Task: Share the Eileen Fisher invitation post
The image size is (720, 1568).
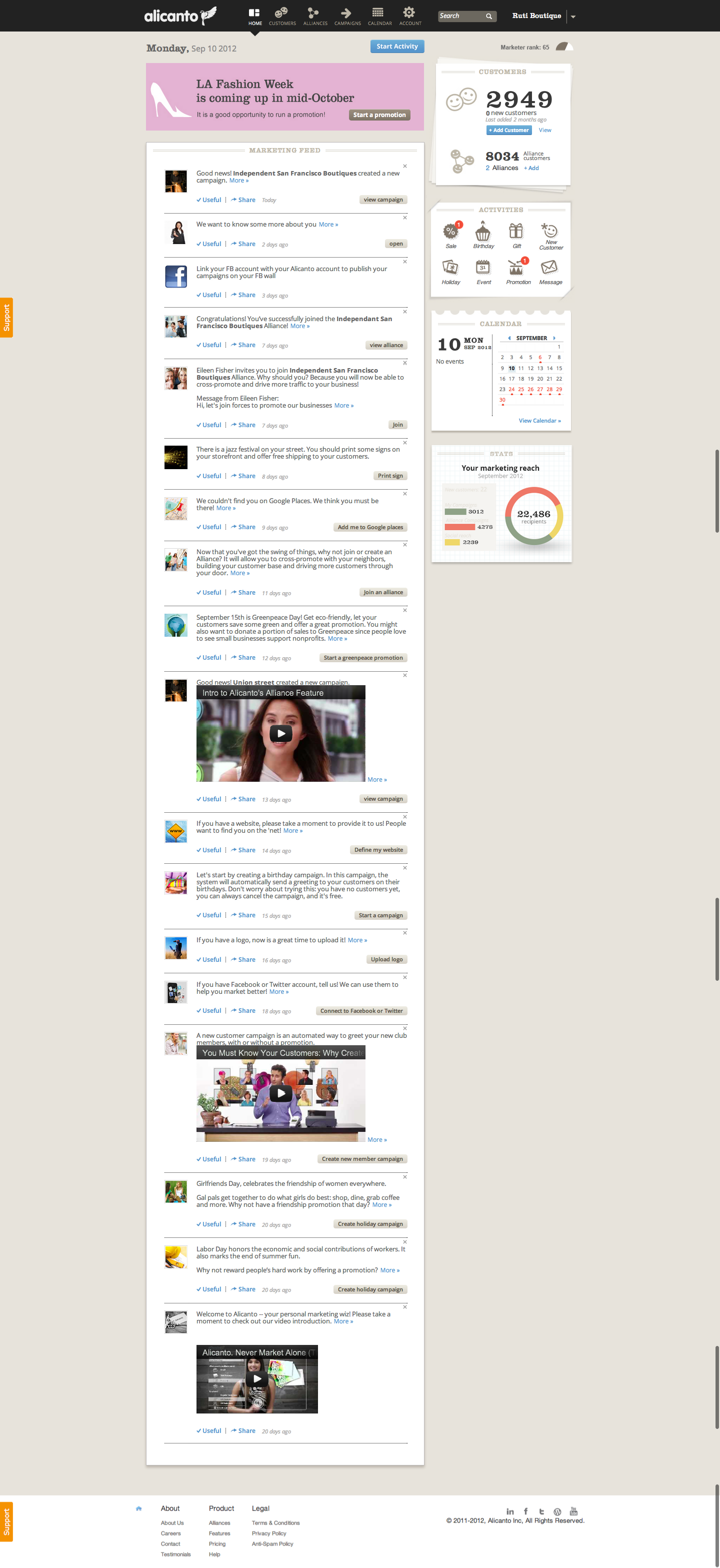Action: coord(243,425)
